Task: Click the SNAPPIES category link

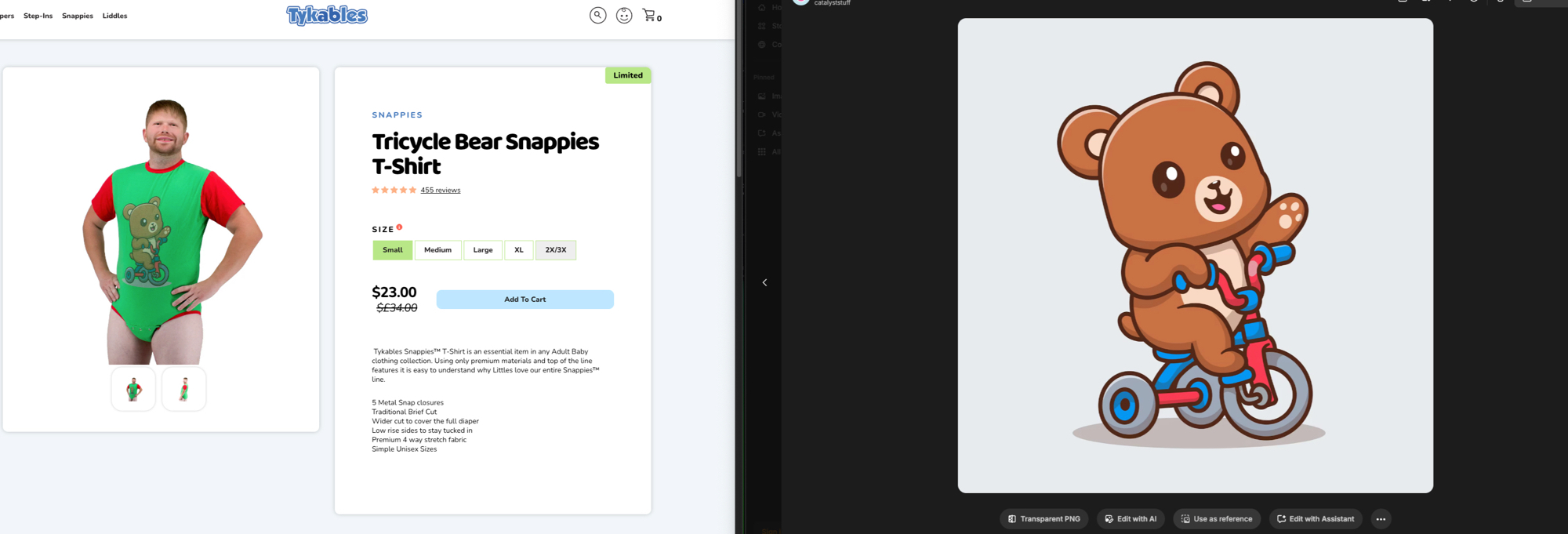Action: (x=397, y=115)
